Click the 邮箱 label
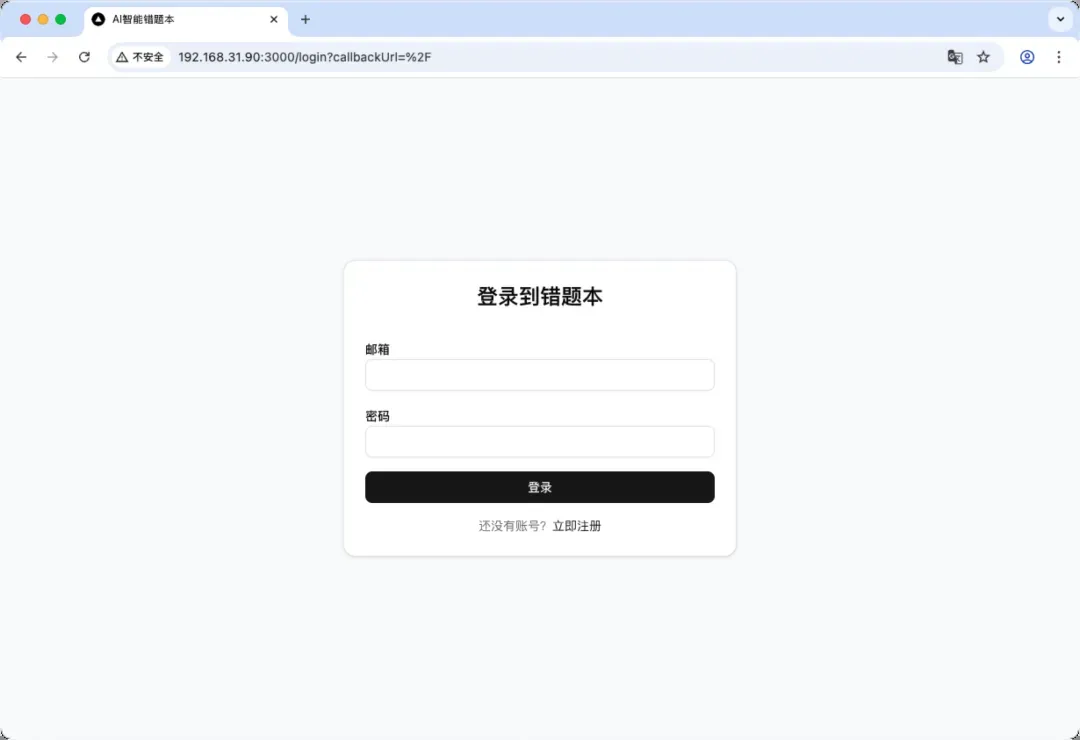 377,349
